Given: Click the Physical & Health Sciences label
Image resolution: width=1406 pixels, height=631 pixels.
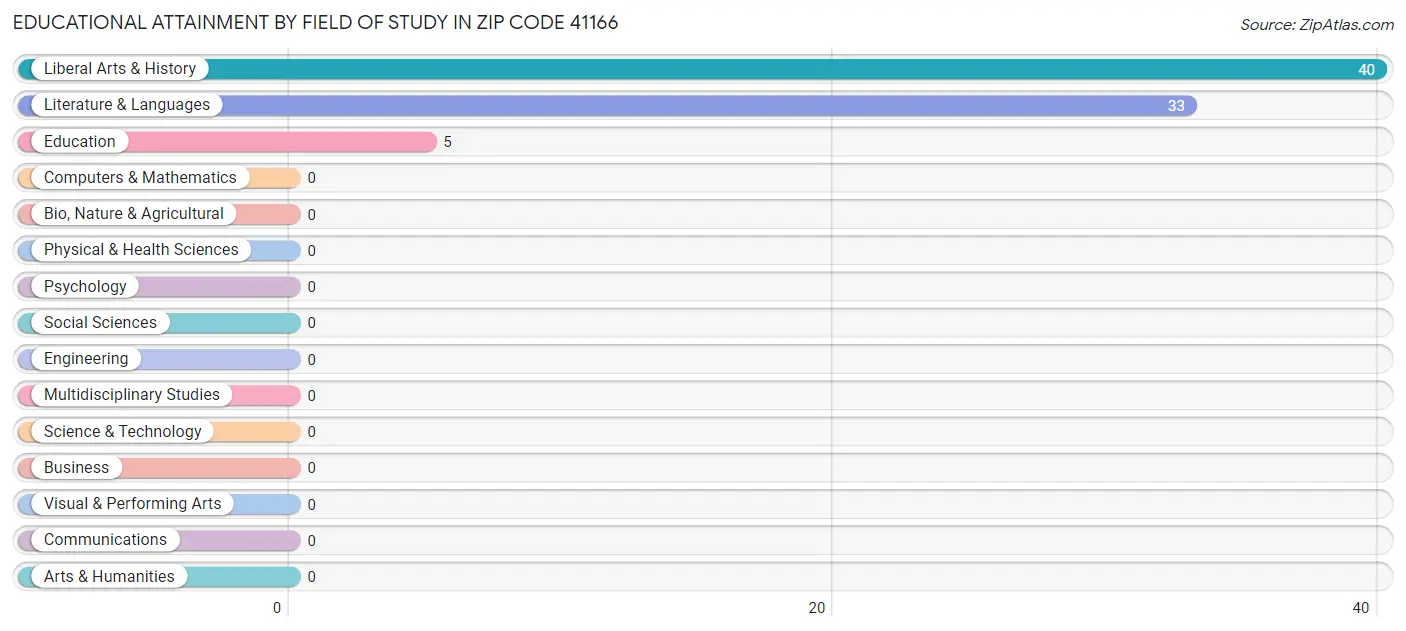Looking at the screenshot, I should tap(141, 250).
